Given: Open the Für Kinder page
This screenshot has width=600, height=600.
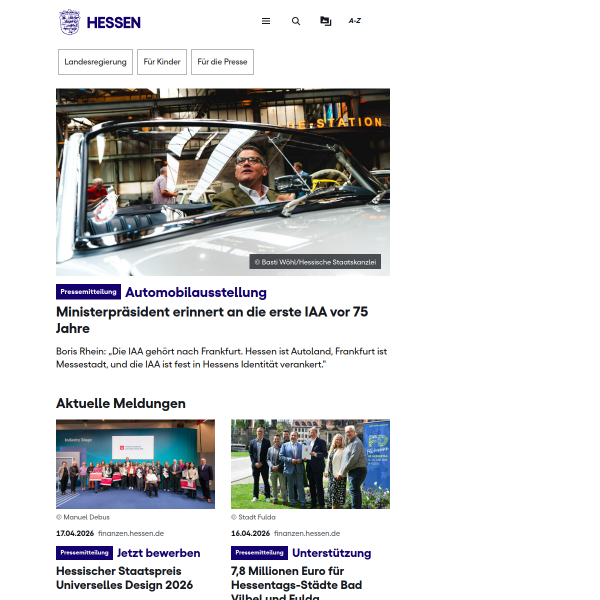Looking at the screenshot, I should click(x=162, y=62).
